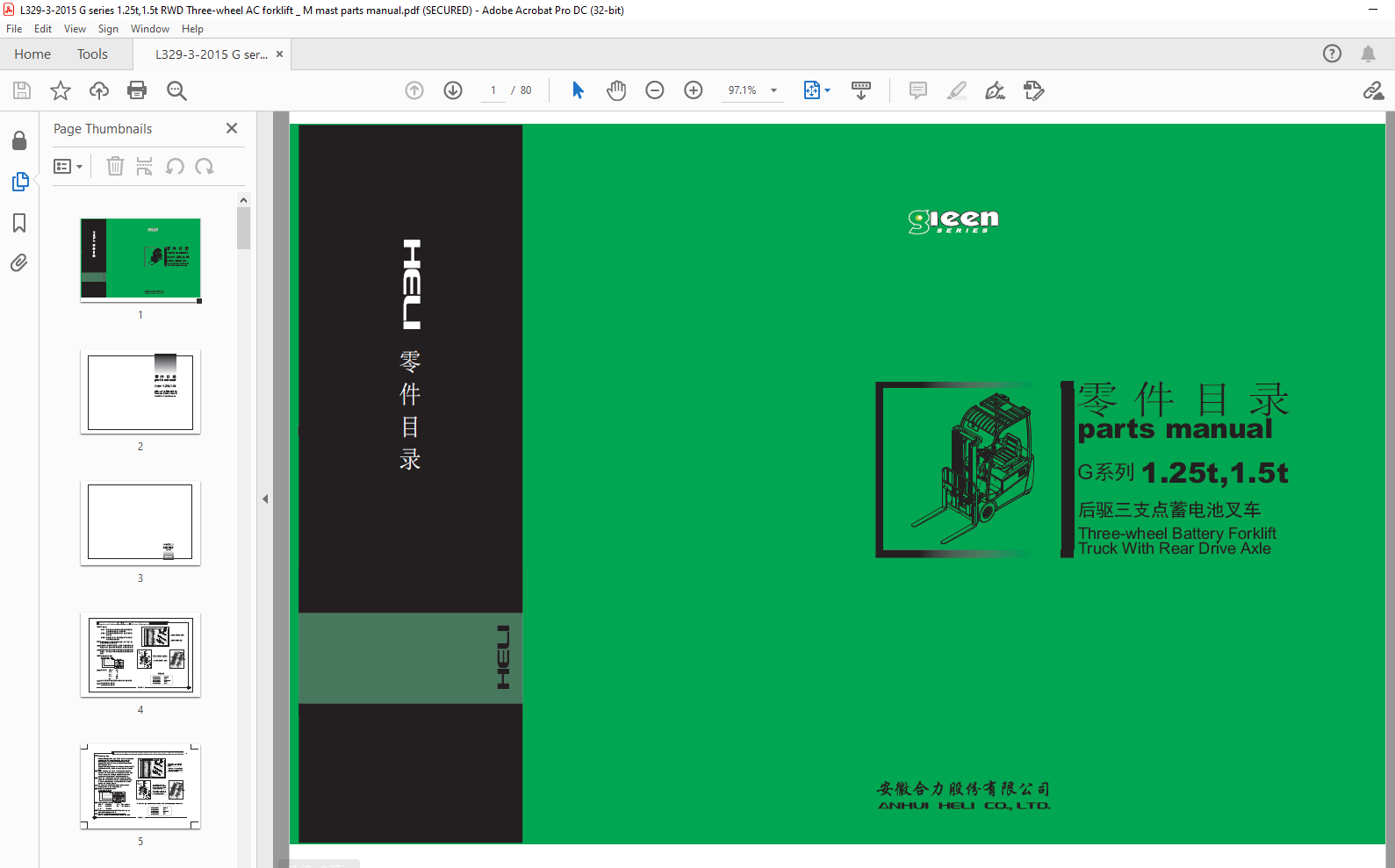This screenshot has width=1395, height=868.
Task: Open the File menu
Action: [x=14, y=29]
